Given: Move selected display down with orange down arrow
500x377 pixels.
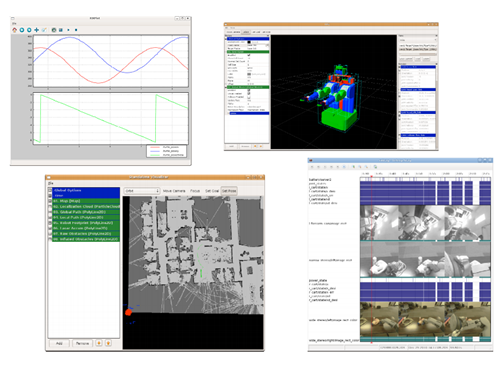Looking at the screenshot, I should pyautogui.click(x=108, y=343).
